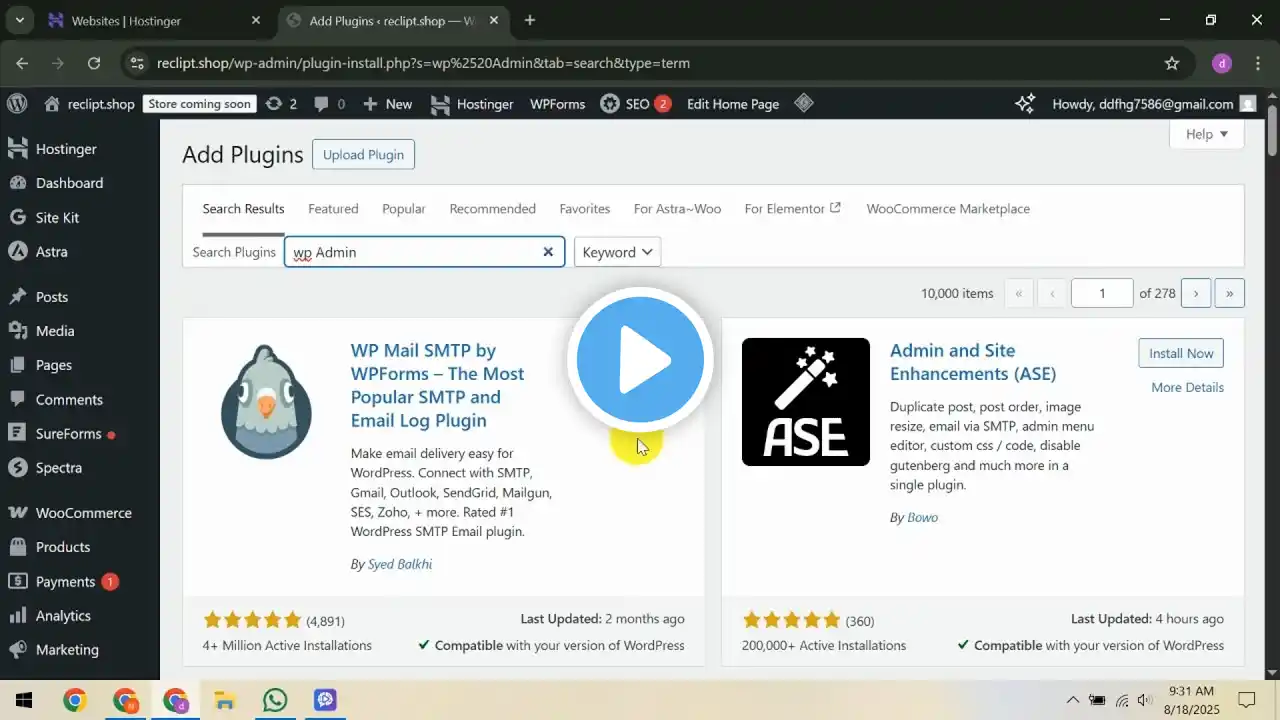Open the WooCommerce Marketplace tab
Image resolution: width=1280 pixels, height=720 pixels.
click(948, 209)
